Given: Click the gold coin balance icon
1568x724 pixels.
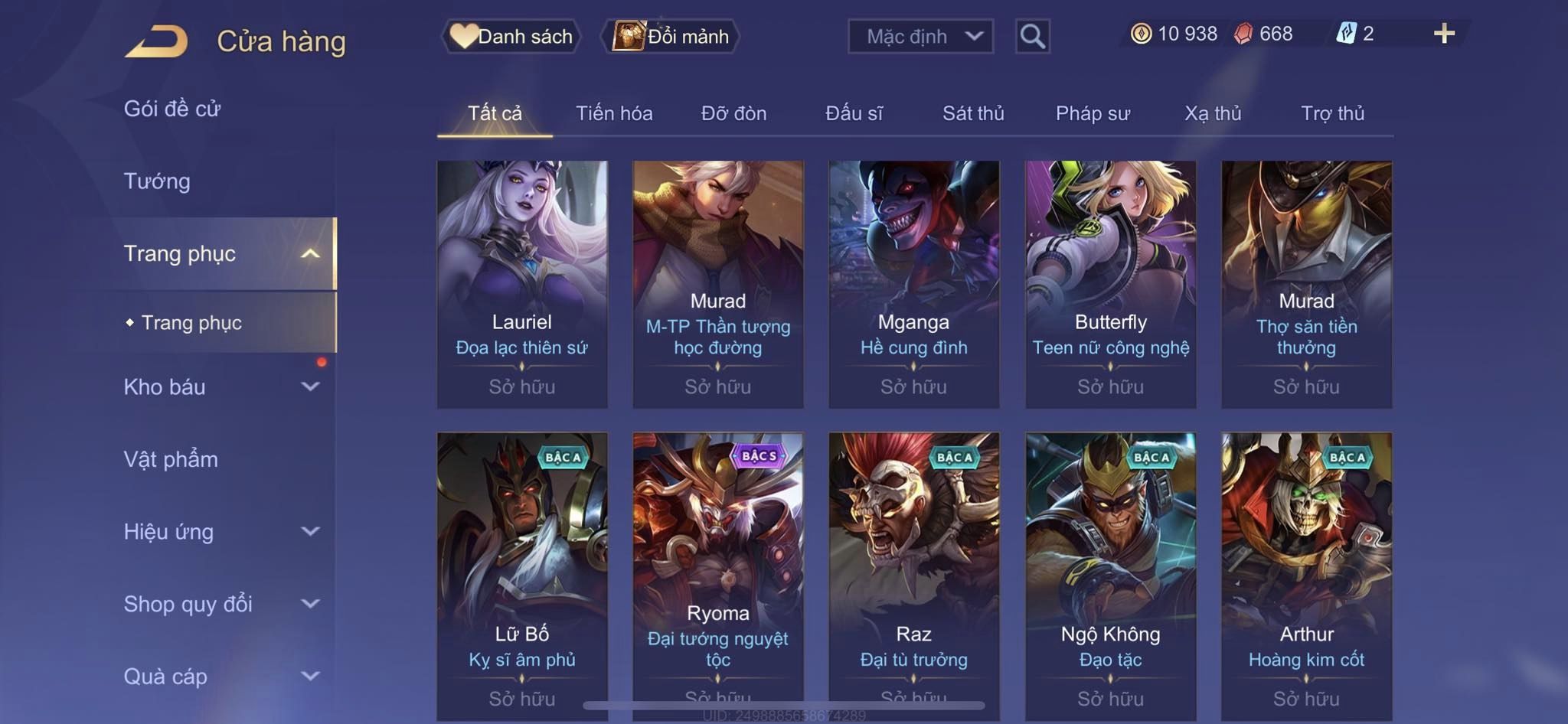Looking at the screenshot, I should [x=1141, y=34].
